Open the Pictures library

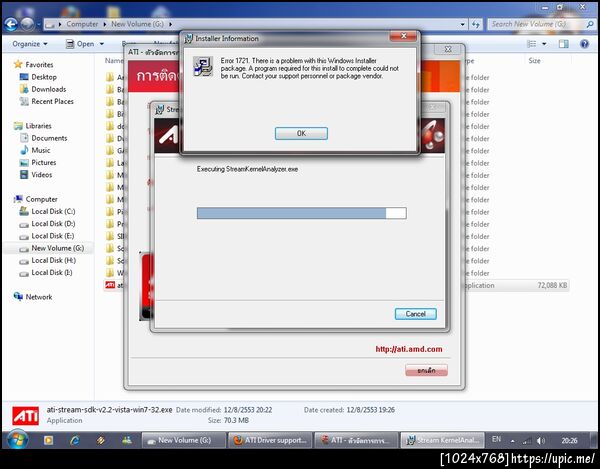tap(44, 163)
